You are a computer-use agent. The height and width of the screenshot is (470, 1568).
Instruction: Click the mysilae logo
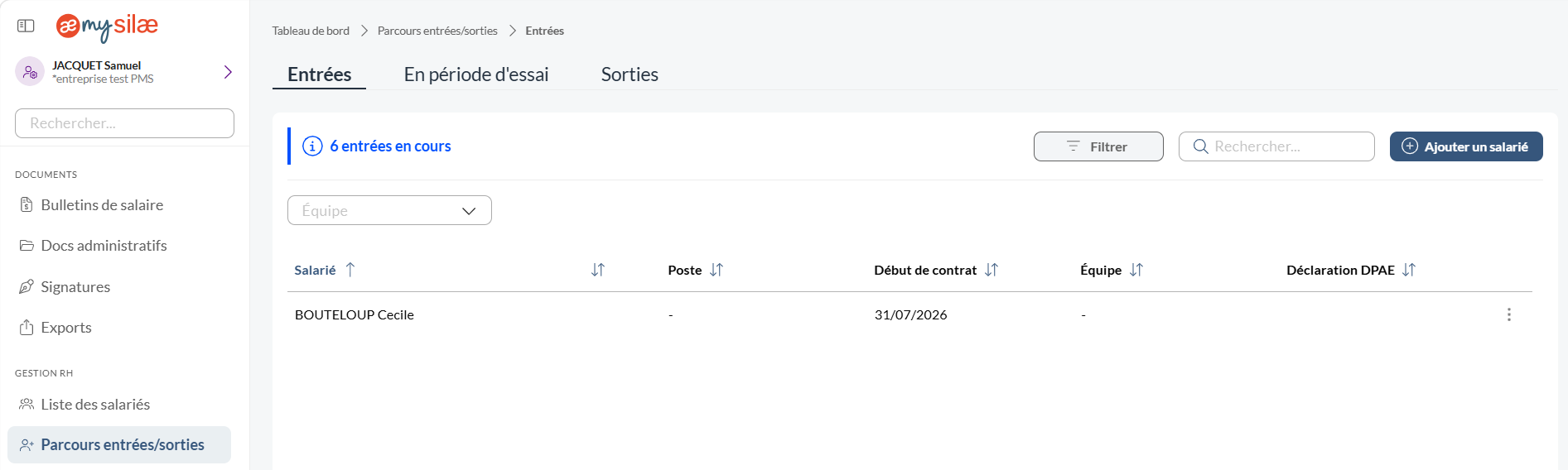[107, 26]
